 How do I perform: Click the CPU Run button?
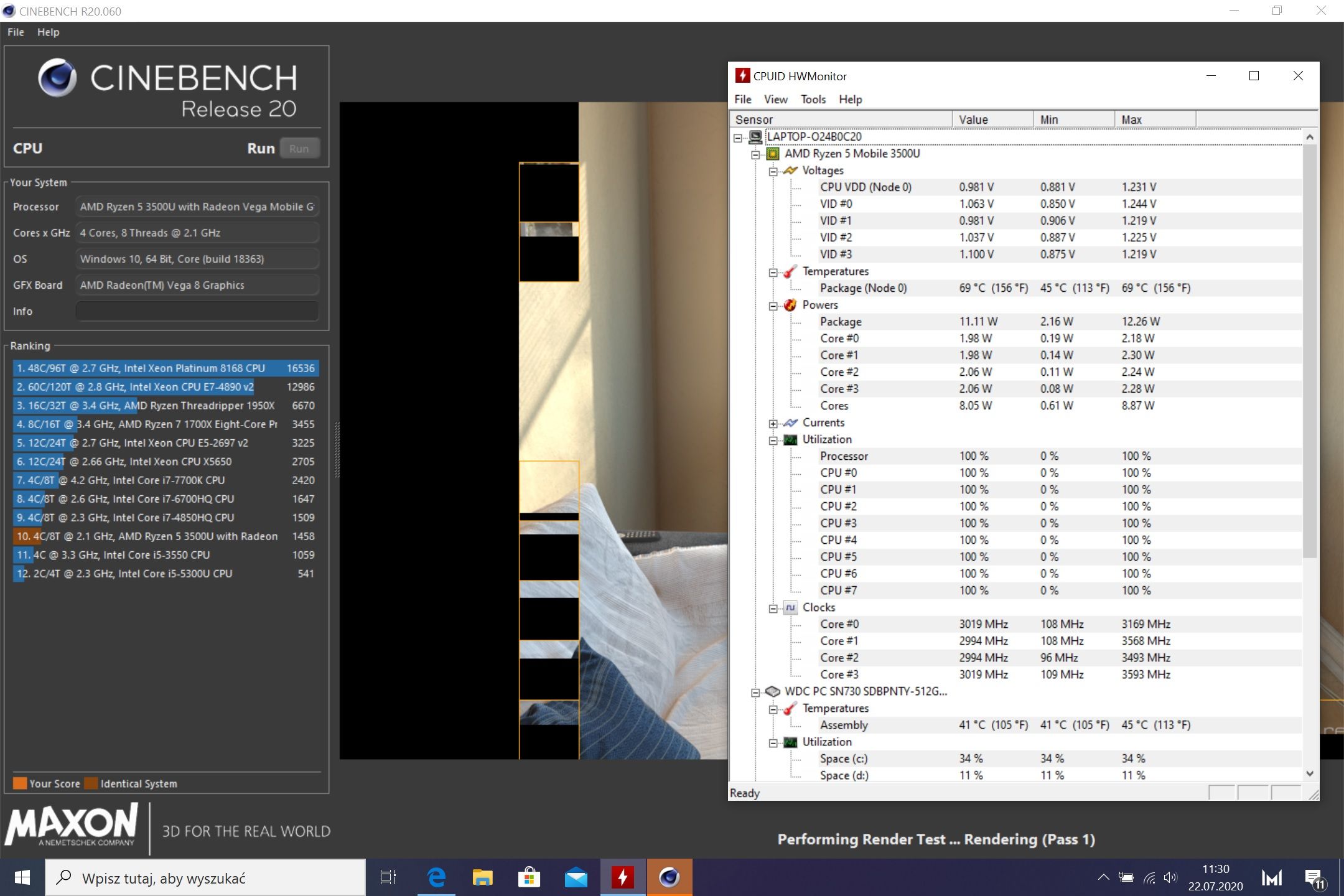point(299,149)
